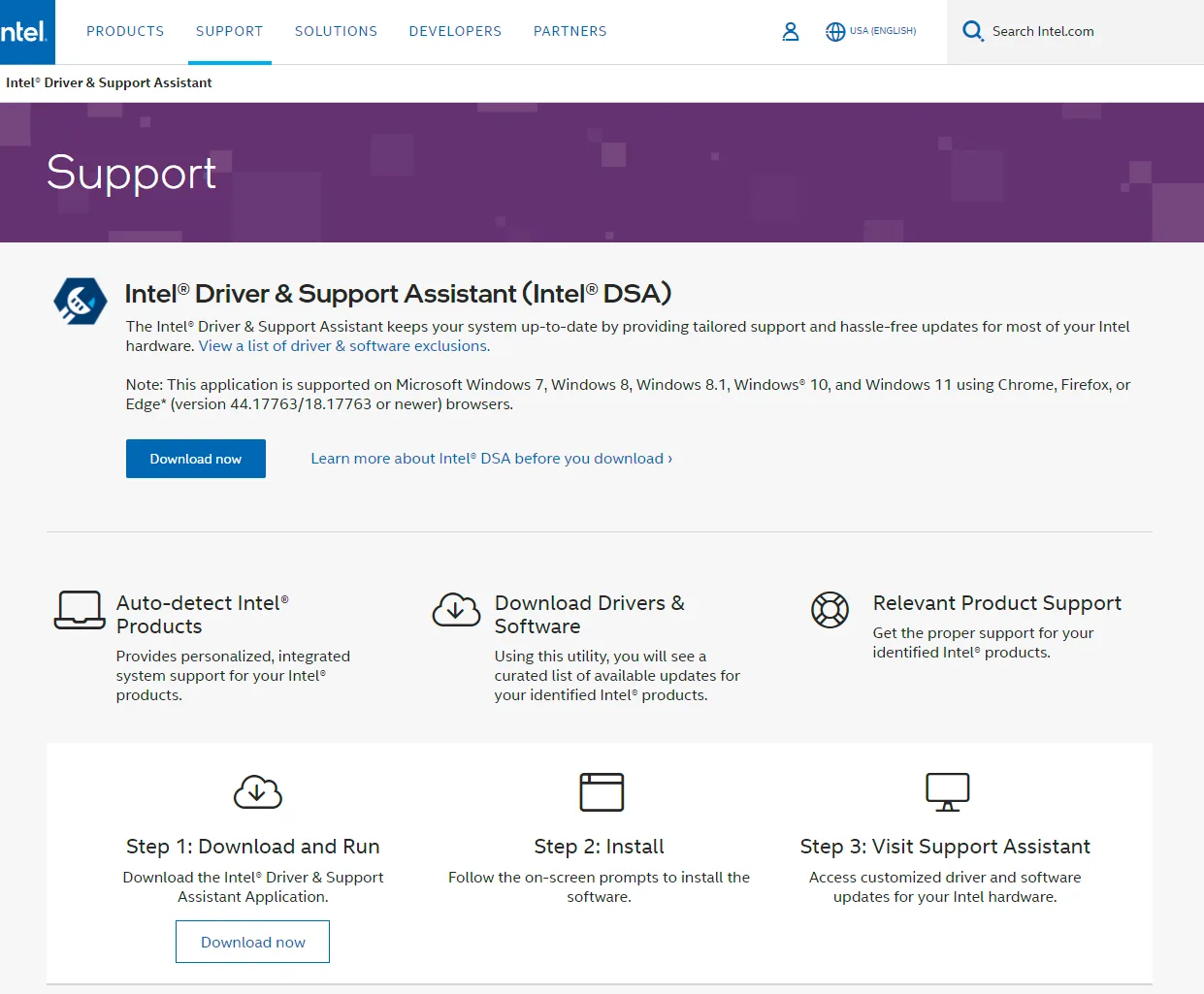Click the Relevant Product Support heading
1204x994 pixels.
coord(997,603)
